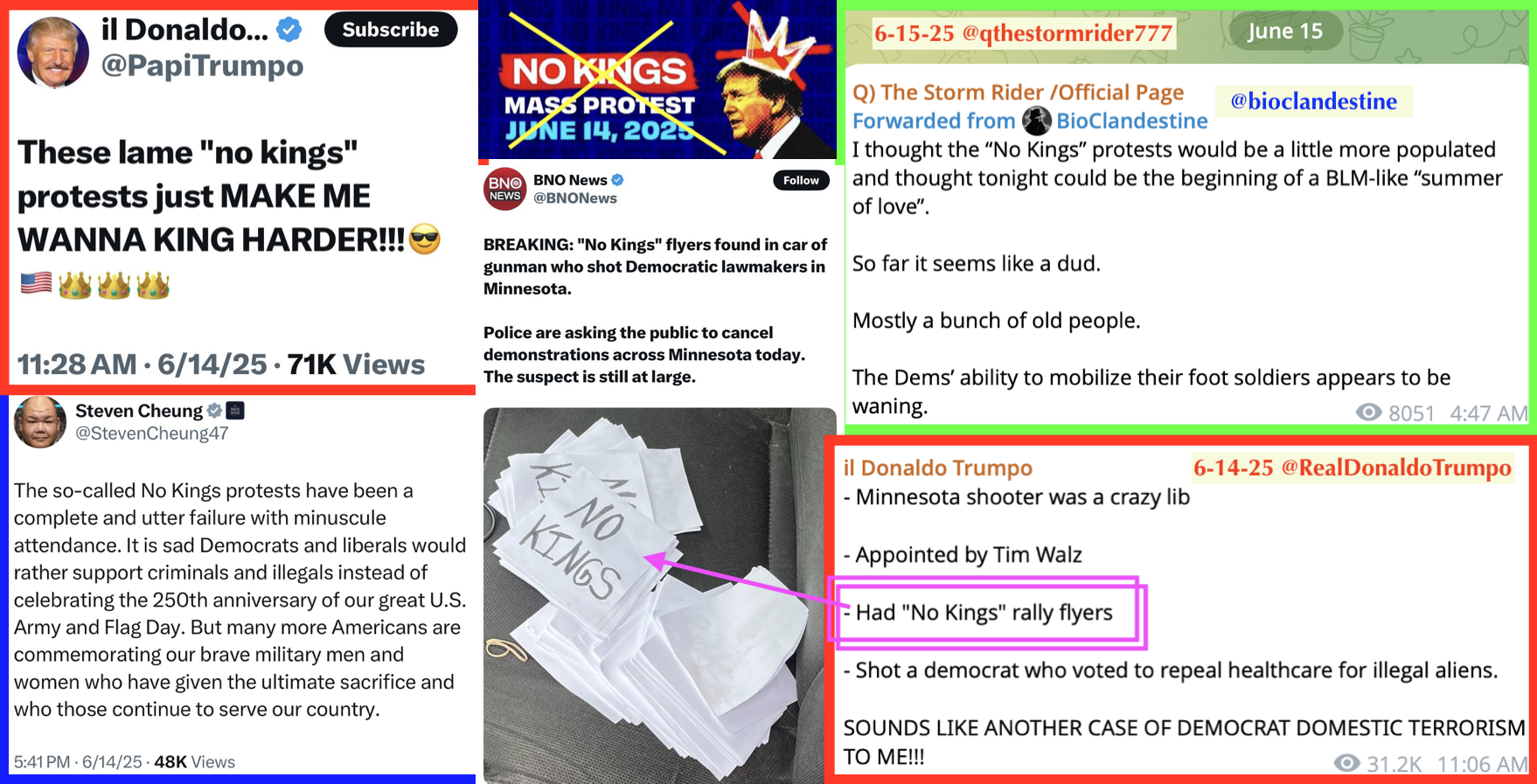Click the Subscribe button on PapiTrumpo post
This screenshot has width=1537, height=784.
[391, 30]
